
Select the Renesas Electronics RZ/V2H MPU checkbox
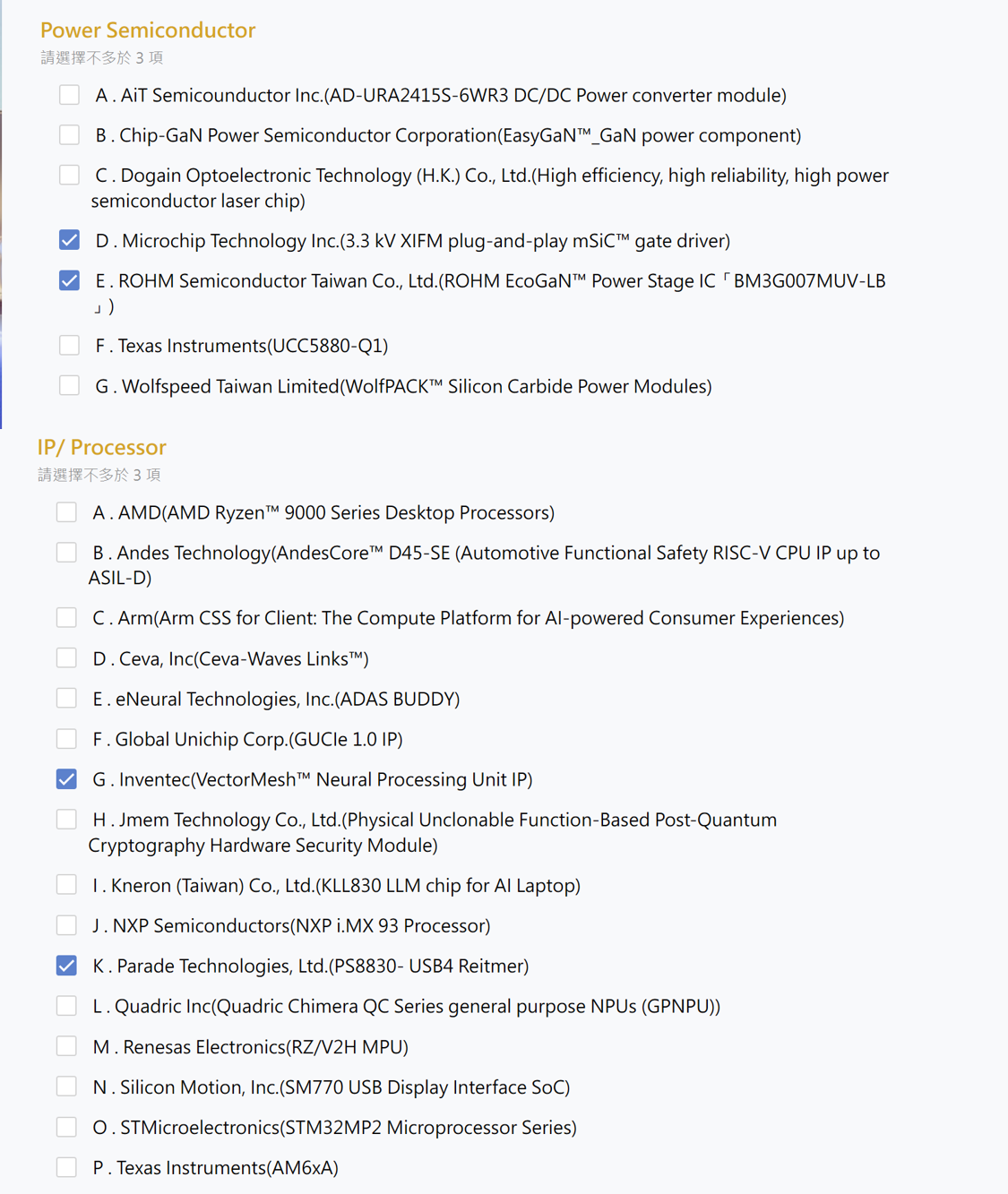(66, 1045)
